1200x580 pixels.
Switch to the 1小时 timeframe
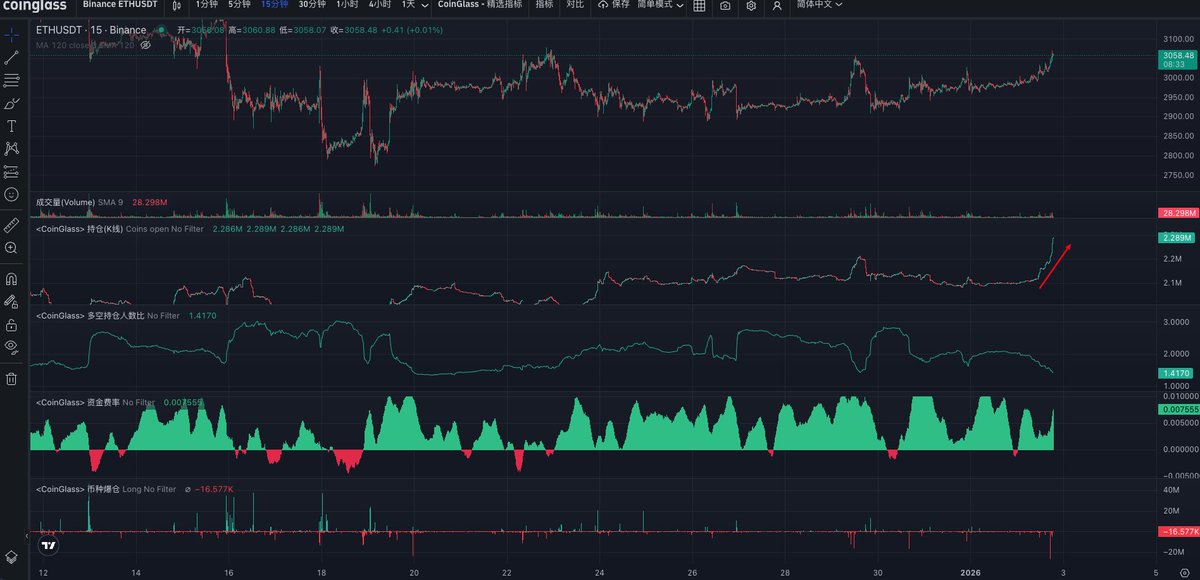click(348, 5)
